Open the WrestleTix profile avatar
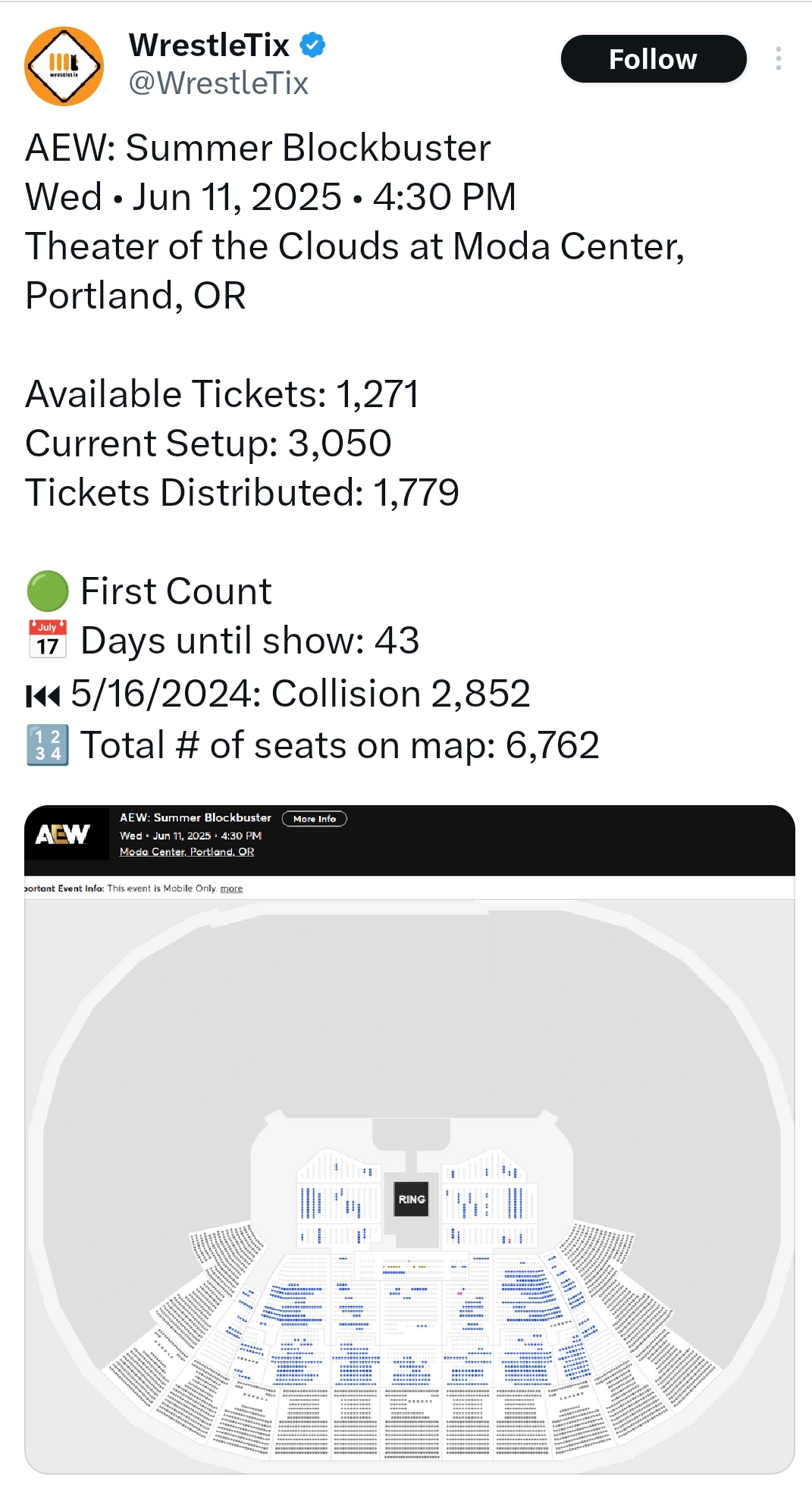 click(x=64, y=66)
